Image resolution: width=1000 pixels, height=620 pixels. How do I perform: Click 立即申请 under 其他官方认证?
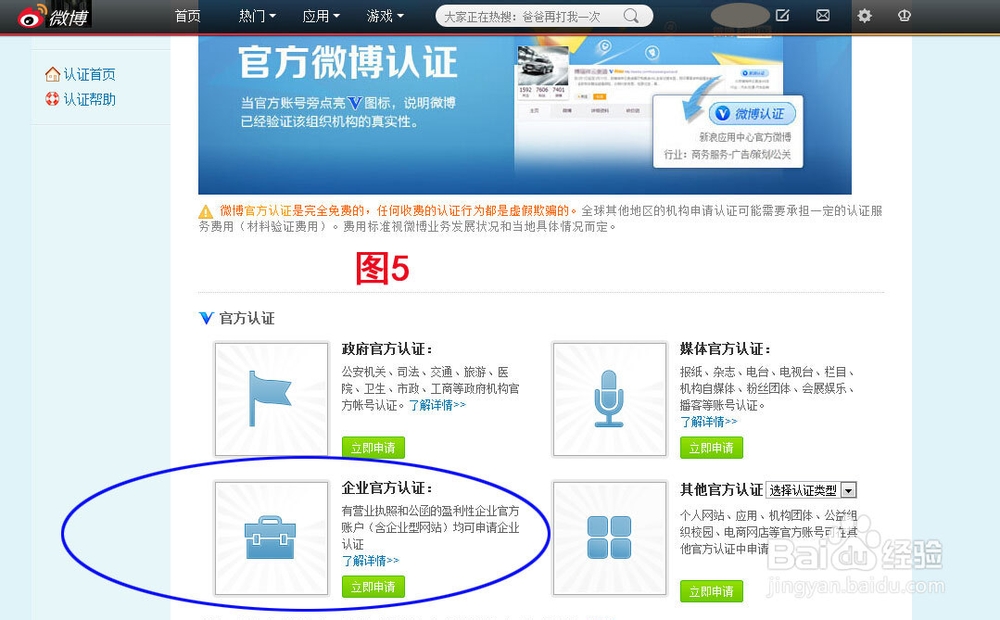coord(711,591)
